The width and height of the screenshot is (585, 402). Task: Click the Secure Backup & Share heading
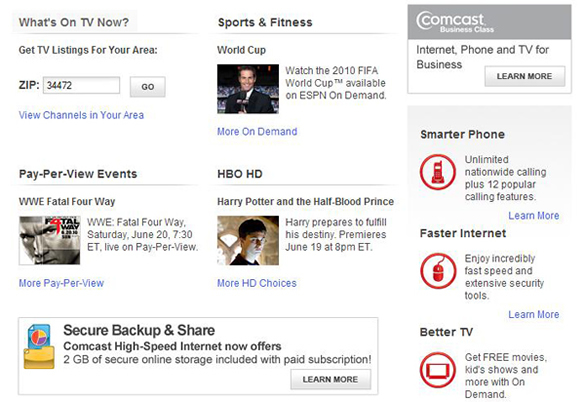(x=139, y=330)
